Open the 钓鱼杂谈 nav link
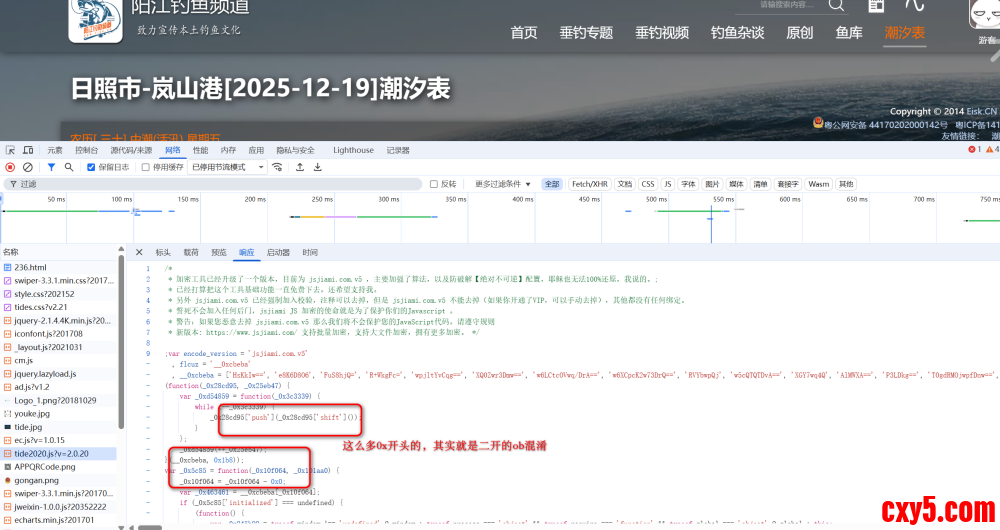Viewport: 1000px width, 530px height. pyautogui.click(x=737, y=33)
